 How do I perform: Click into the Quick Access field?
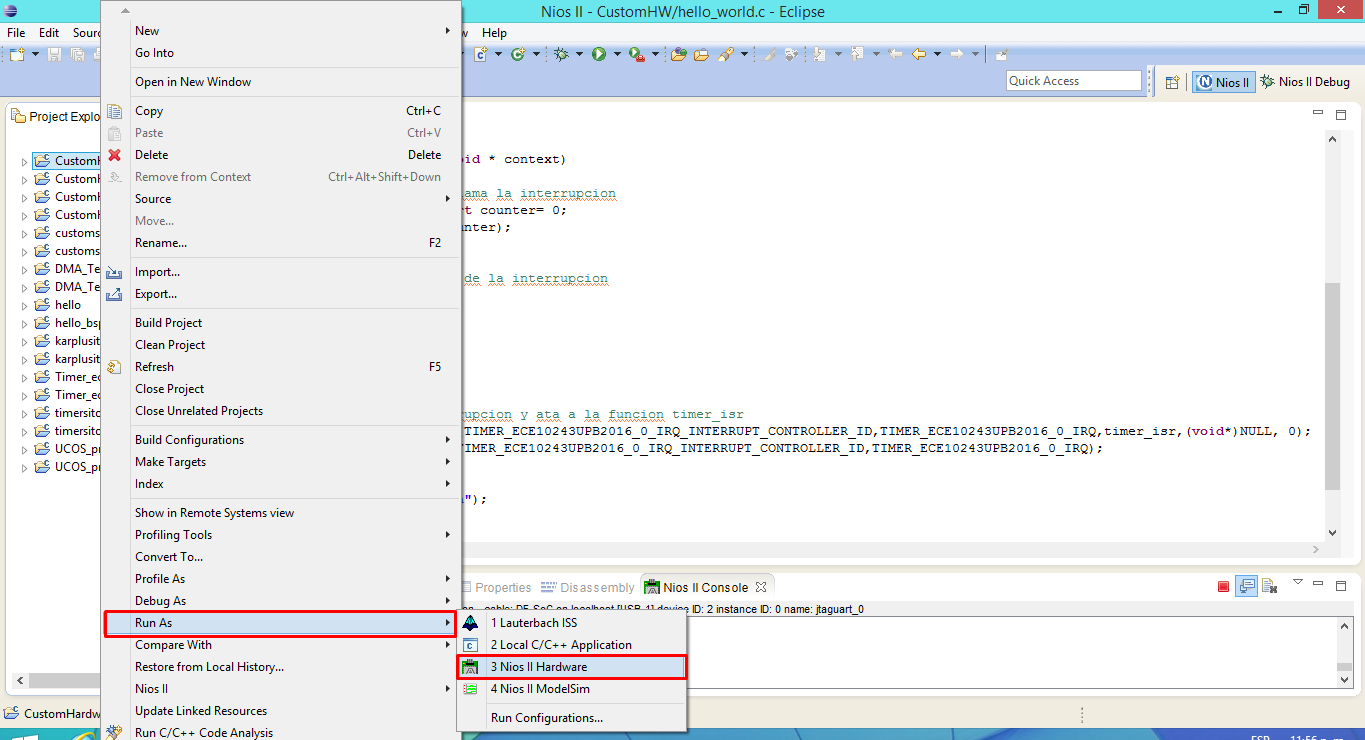point(1072,81)
